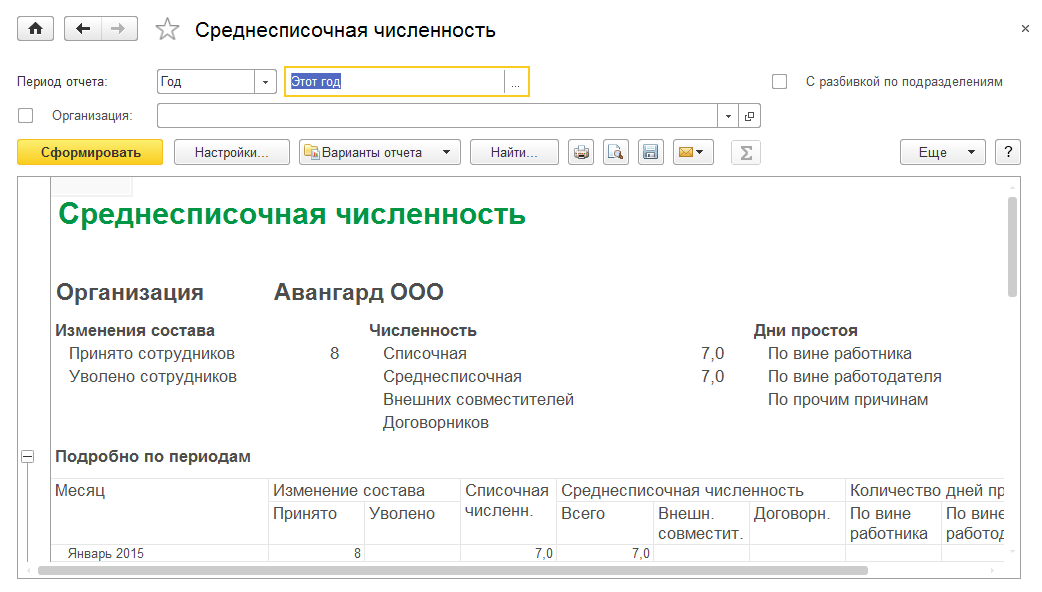Screen dimensions: 1042x592
Task: Open the Настройки... dialog
Action: tap(231, 152)
